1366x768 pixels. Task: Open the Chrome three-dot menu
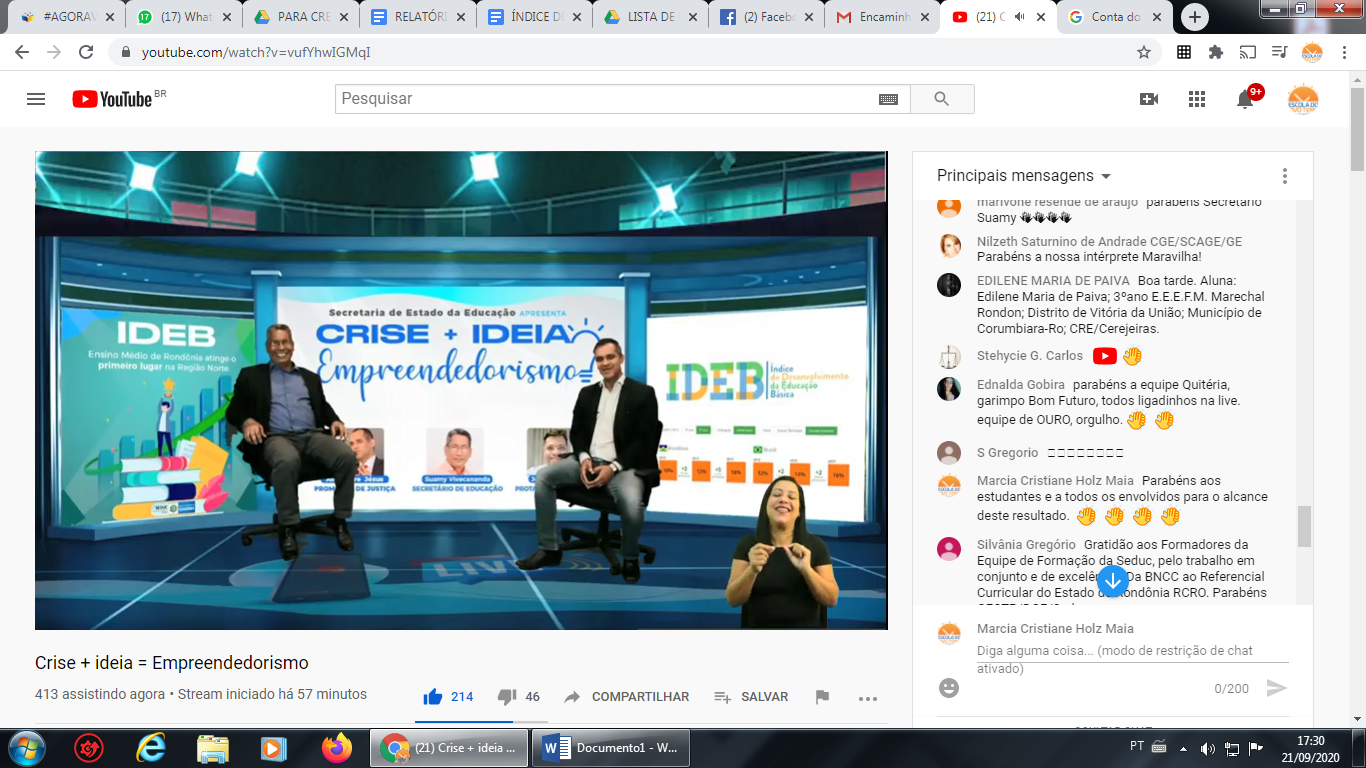tap(1345, 52)
